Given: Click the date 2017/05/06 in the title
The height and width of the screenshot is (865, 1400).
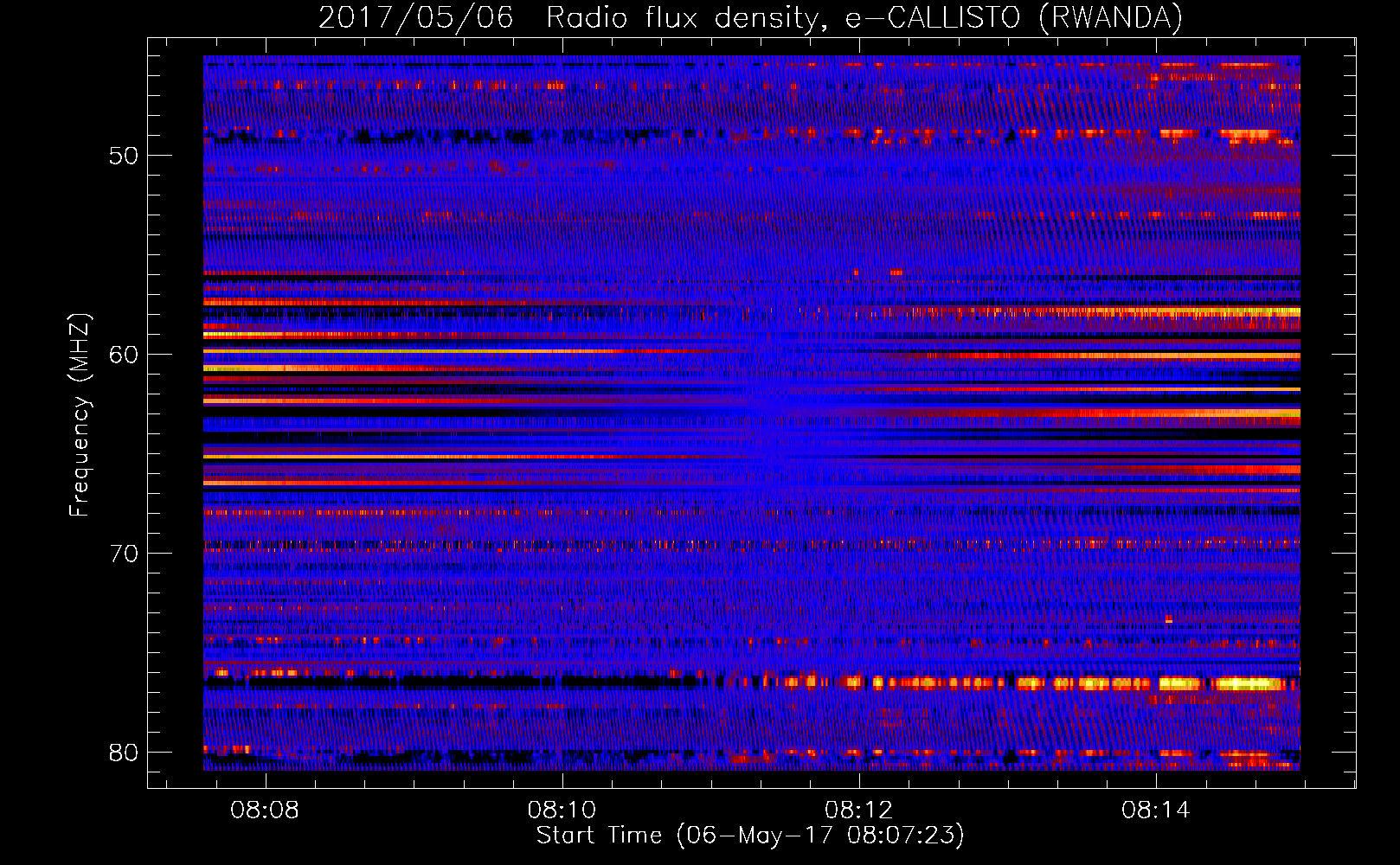Looking at the screenshot, I should click(x=415, y=17).
